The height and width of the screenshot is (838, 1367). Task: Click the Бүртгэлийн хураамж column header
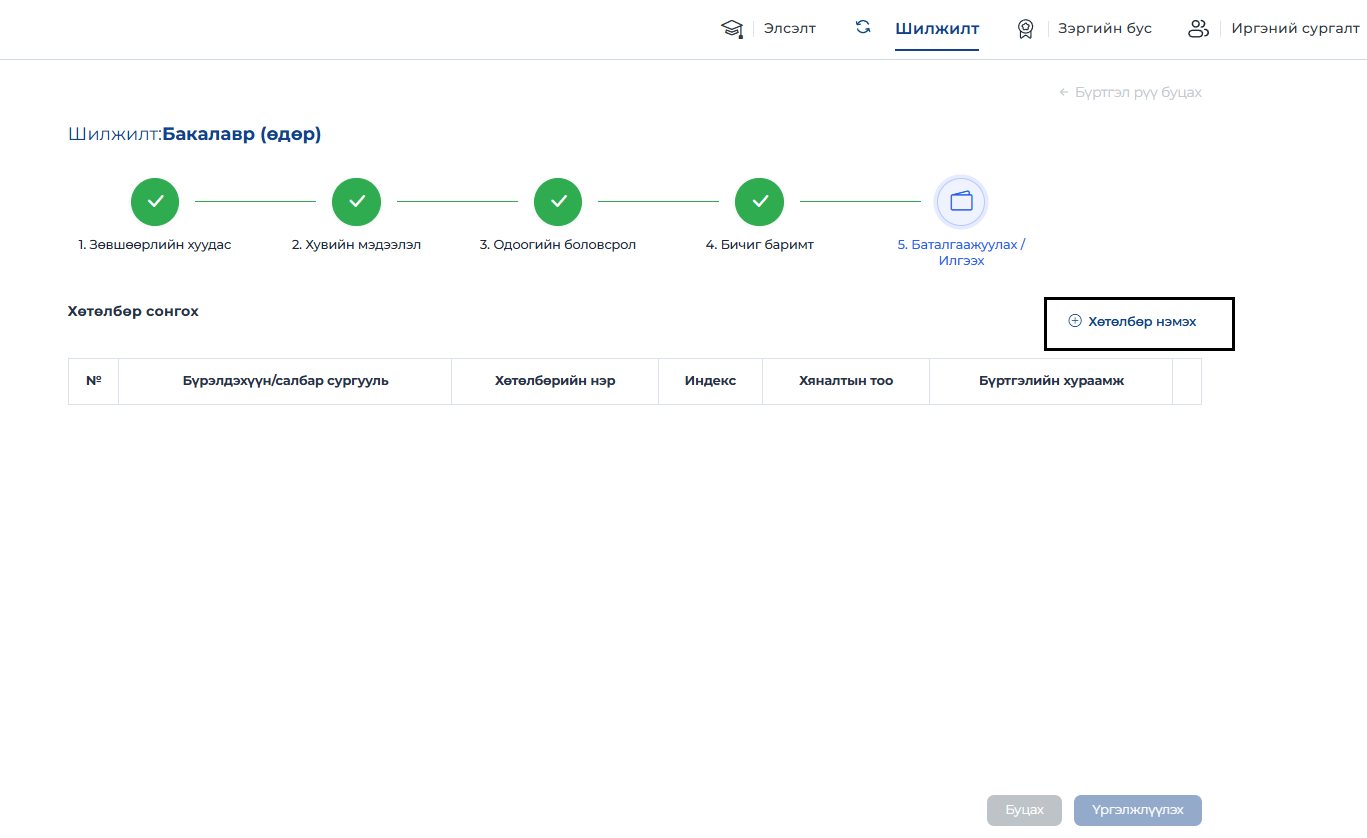click(1051, 381)
